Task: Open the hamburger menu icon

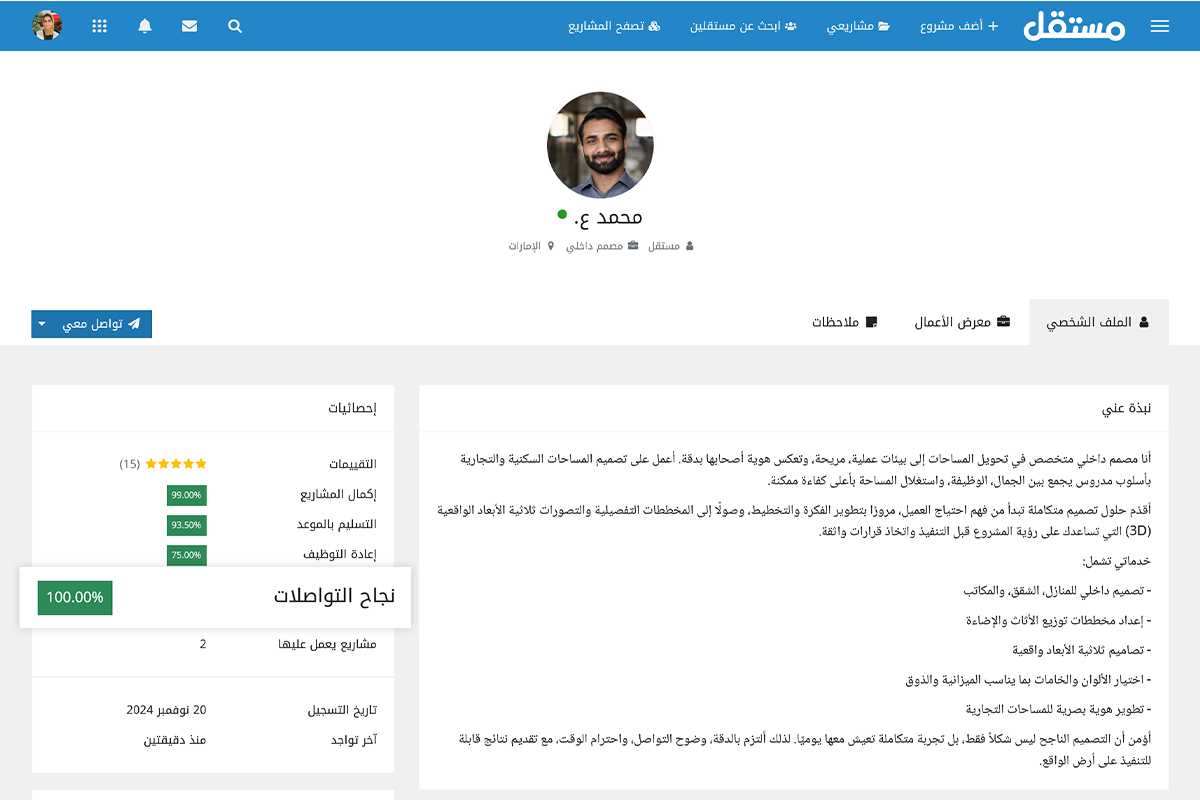Action: [1159, 26]
